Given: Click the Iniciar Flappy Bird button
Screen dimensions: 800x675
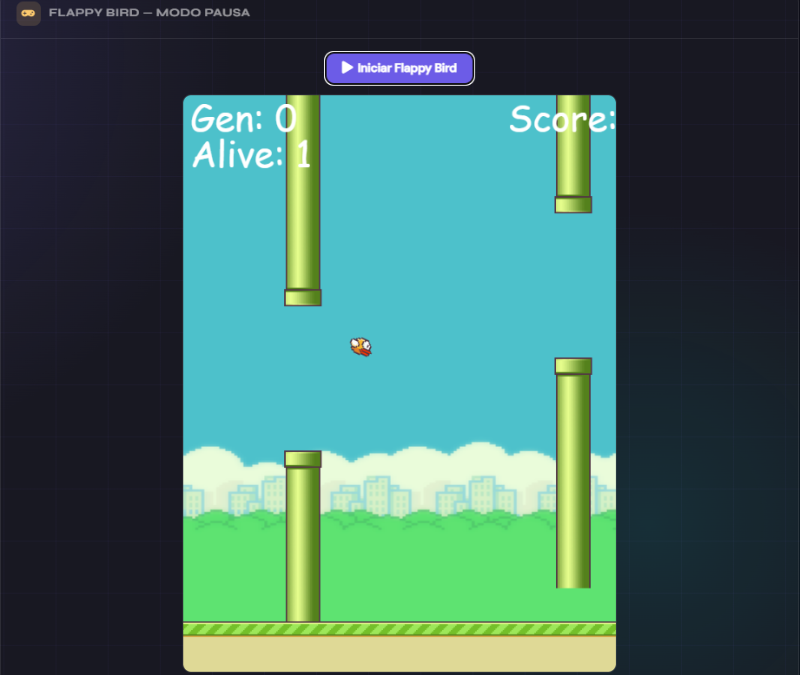Looking at the screenshot, I should pyautogui.click(x=399, y=68).
